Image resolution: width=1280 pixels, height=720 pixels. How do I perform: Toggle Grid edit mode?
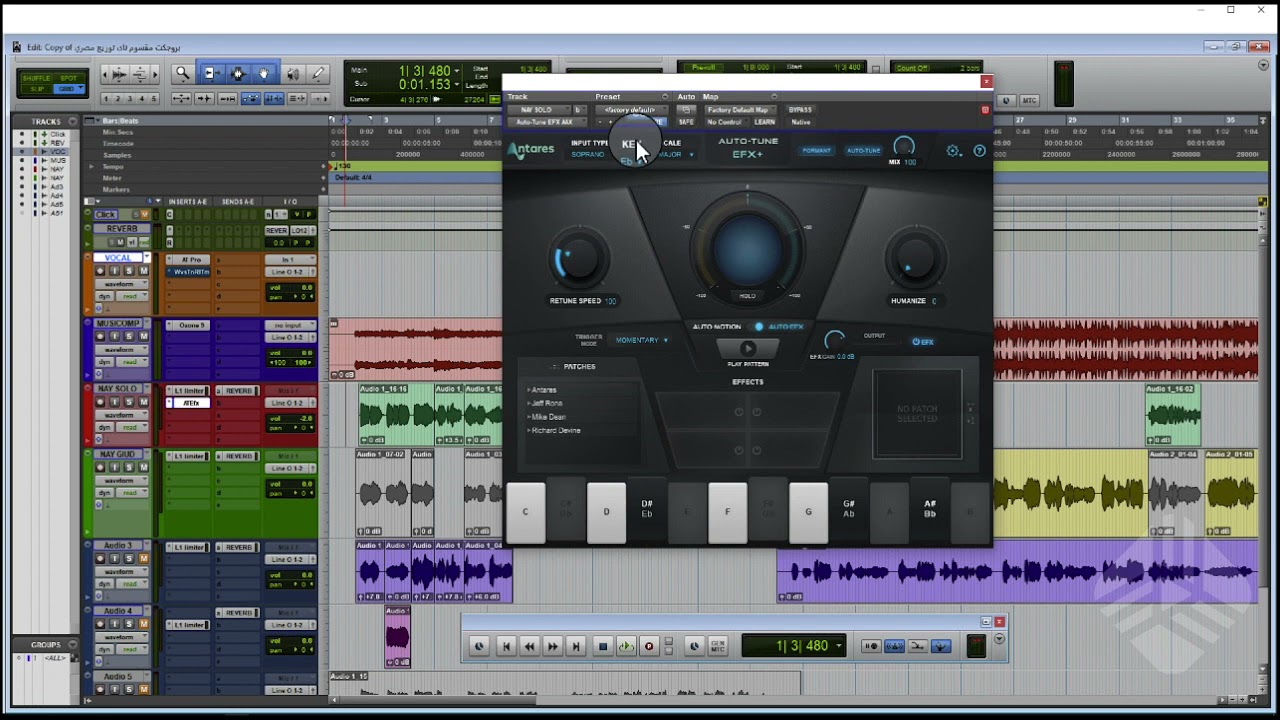(x=69, y=88)
